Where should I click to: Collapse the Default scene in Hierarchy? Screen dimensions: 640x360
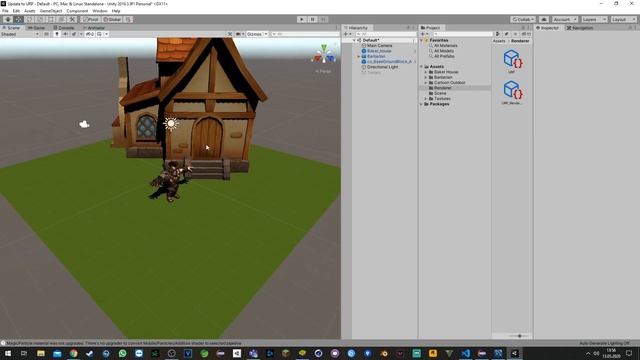(354, 40)
